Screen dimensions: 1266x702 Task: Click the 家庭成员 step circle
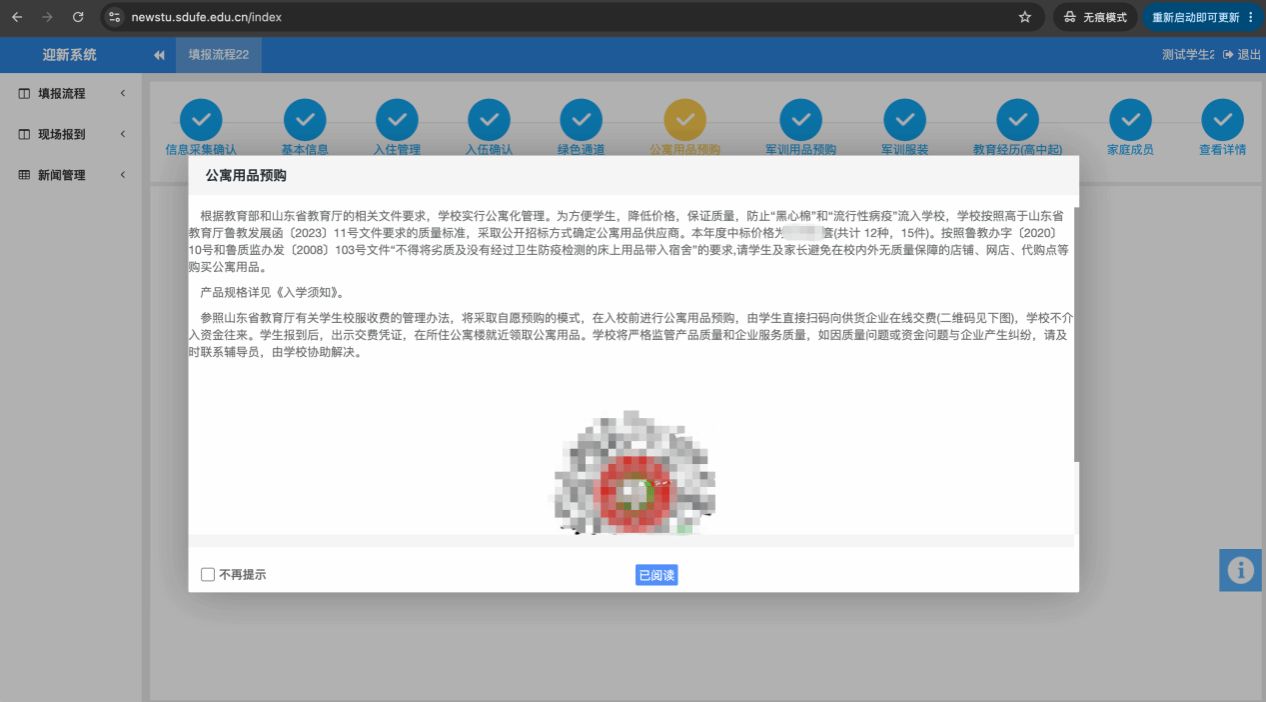click(1130, 120)
